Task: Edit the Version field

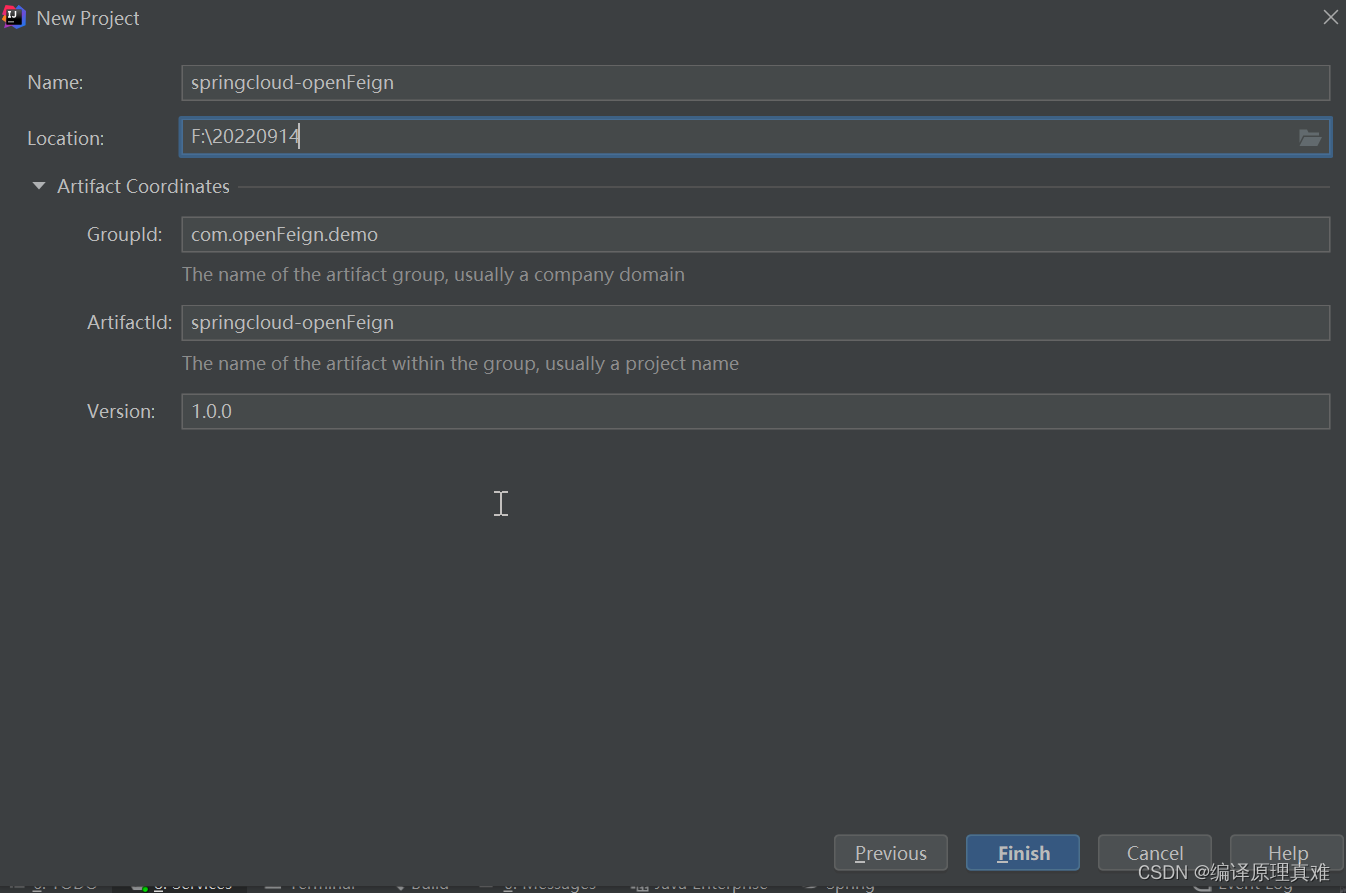Action: pos(755,411)
